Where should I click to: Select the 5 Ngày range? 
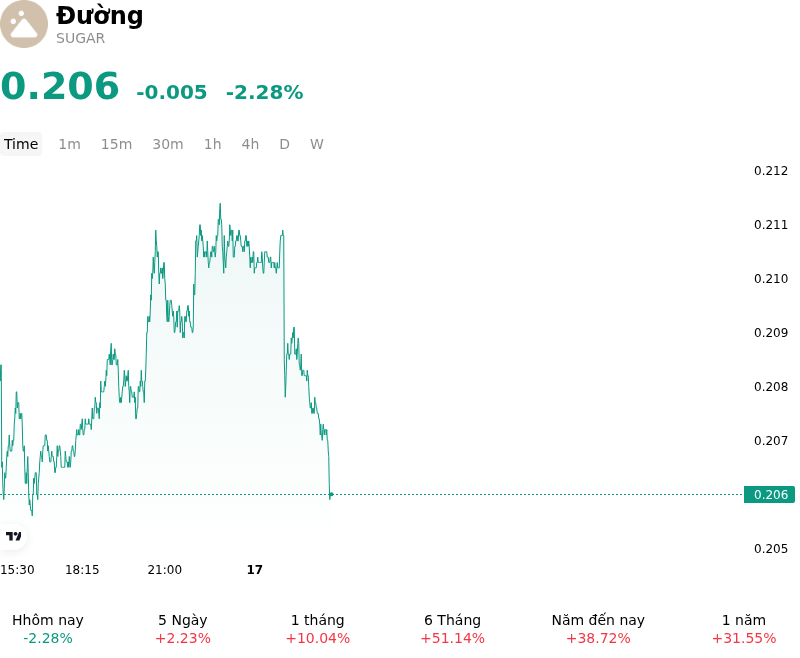183,629
